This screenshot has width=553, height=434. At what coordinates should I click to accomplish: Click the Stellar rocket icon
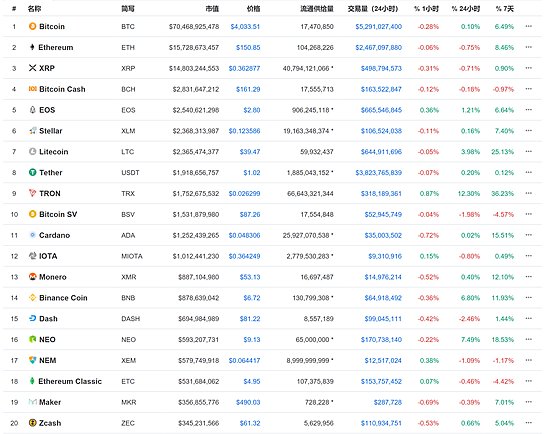click(x=32, y=130)
